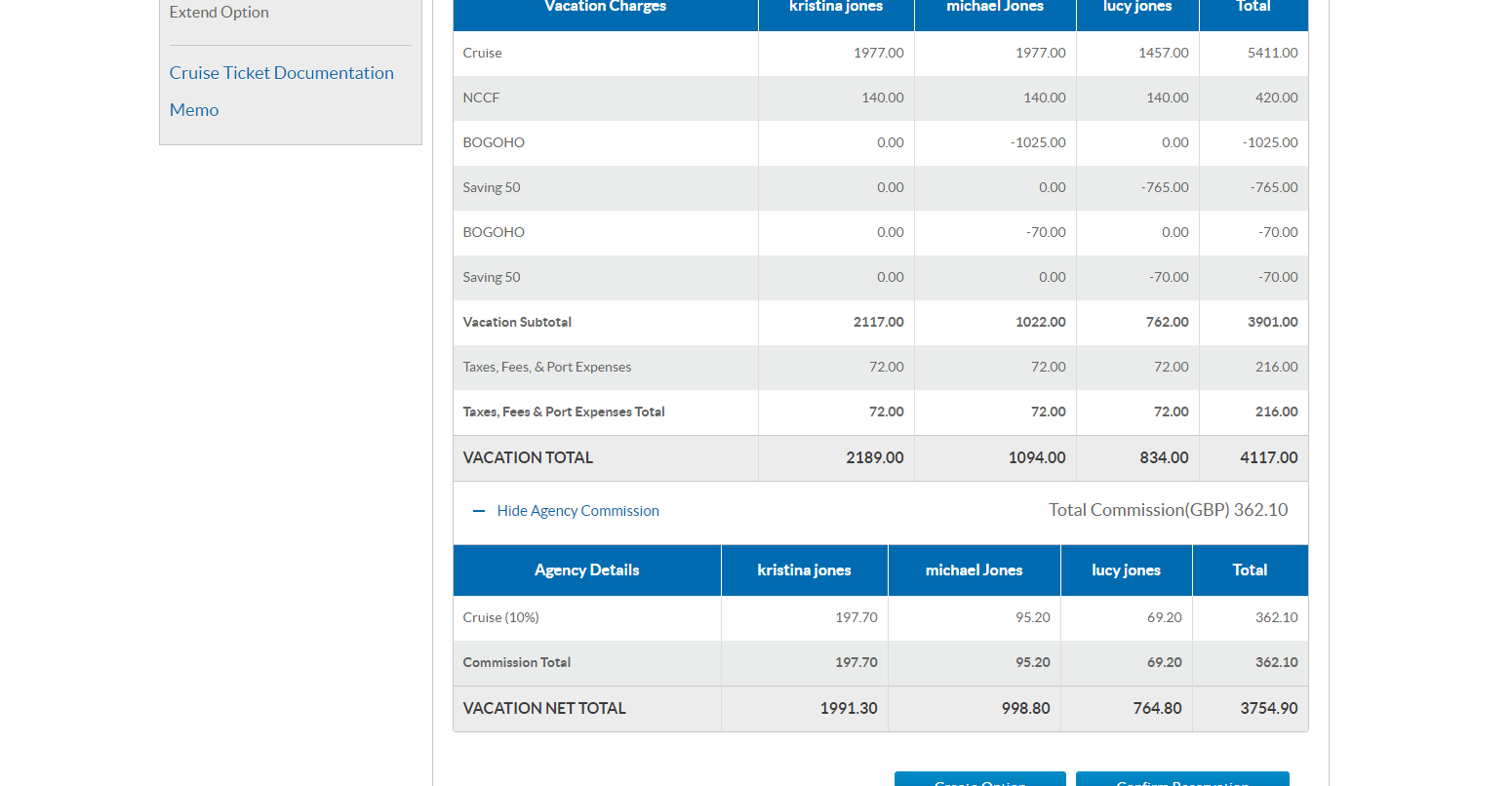Viewport: 1512px width, 786px height.
Task: Open the Cruise Ticket Documentation link
Action: [282, 73]
